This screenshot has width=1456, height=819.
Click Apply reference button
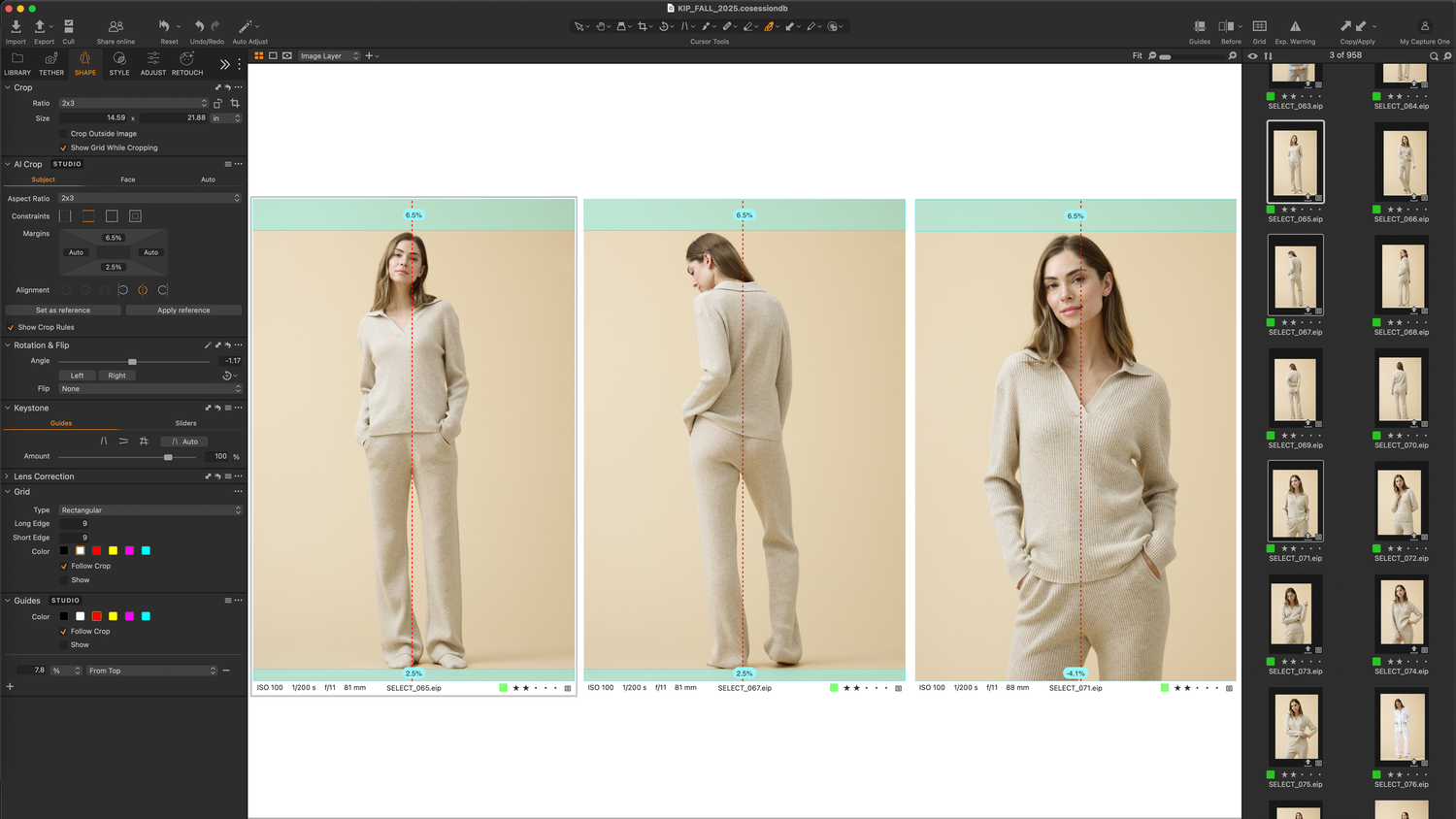click(x=183, y=311)
